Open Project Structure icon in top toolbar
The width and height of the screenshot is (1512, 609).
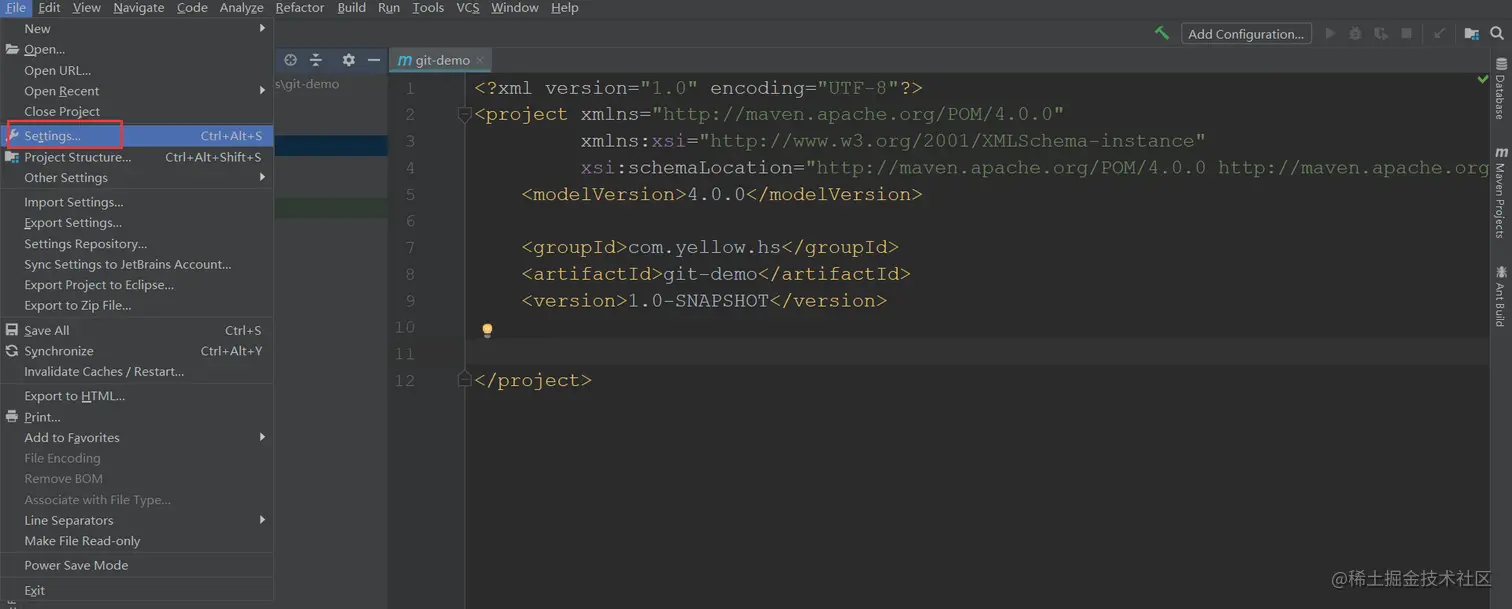point(1472,33)
